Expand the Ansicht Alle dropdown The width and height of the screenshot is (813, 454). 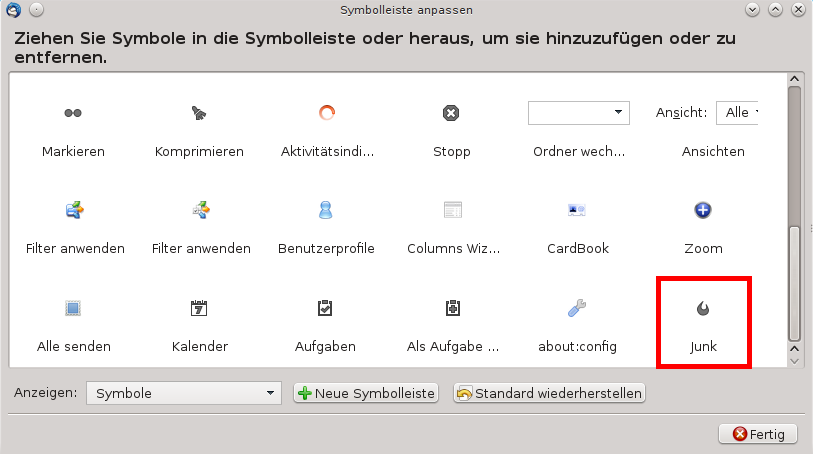[x=738, y=112]
